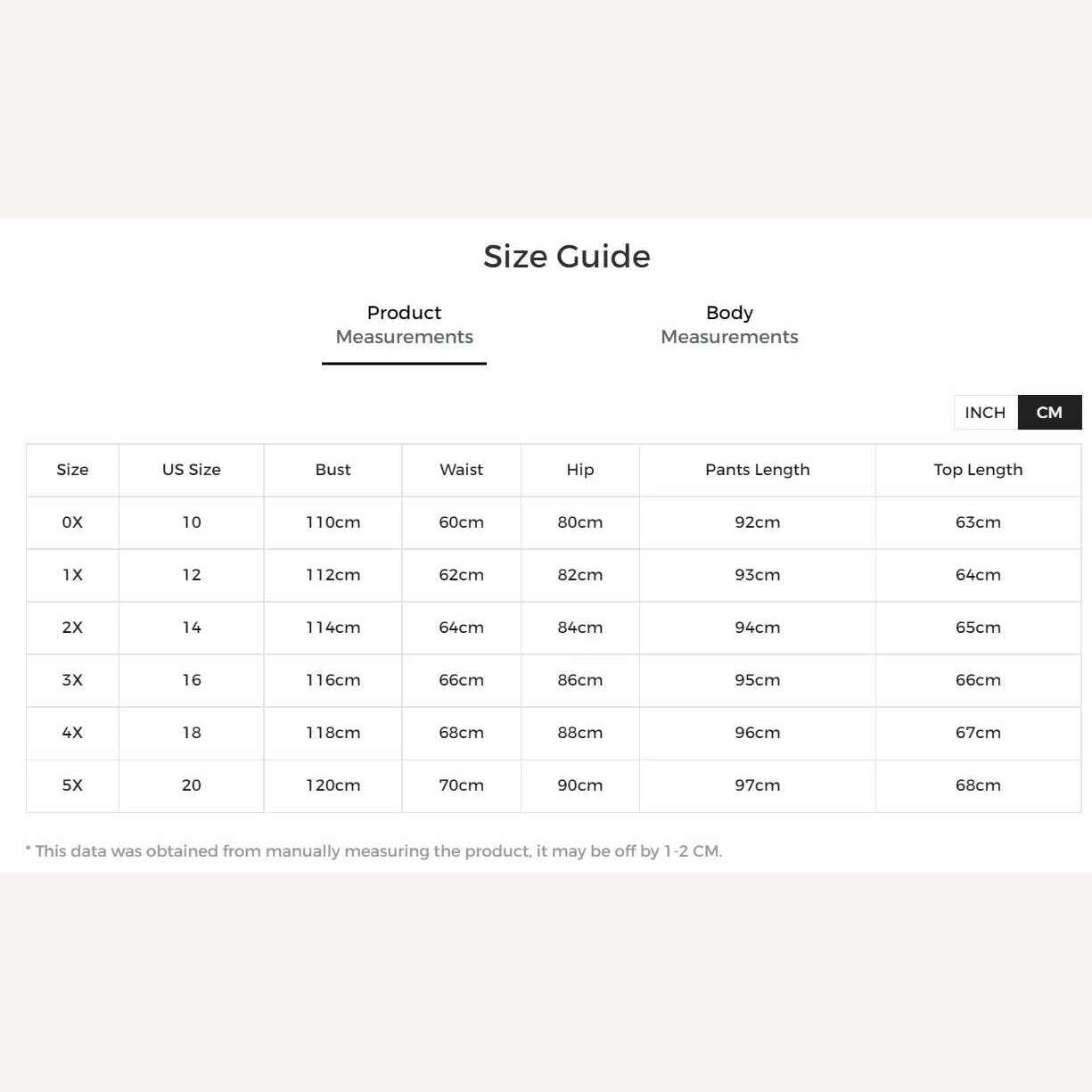Click the US Size column header

192,470
